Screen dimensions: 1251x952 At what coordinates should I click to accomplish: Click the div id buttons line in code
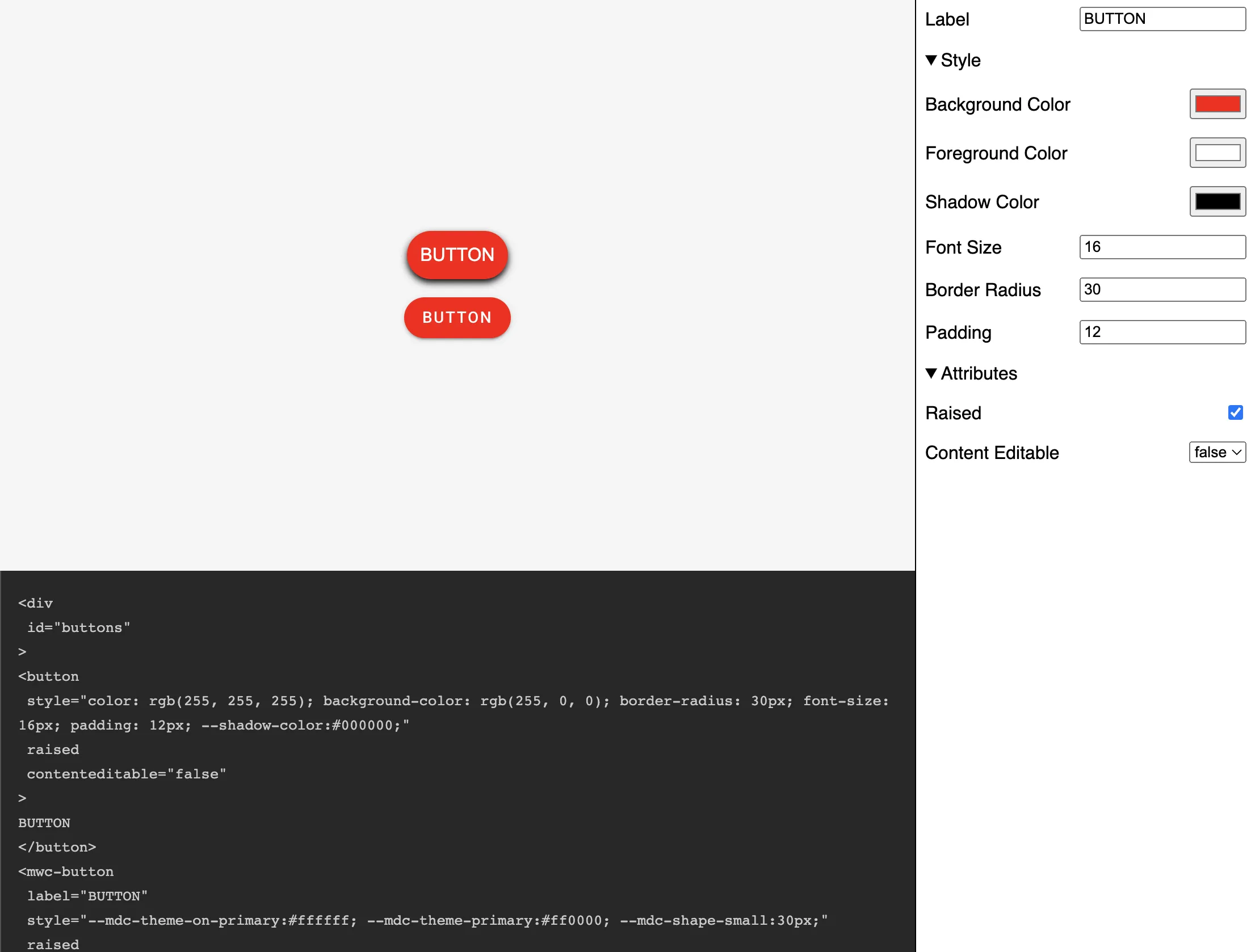pyautogui.click(x=78, y=627)
